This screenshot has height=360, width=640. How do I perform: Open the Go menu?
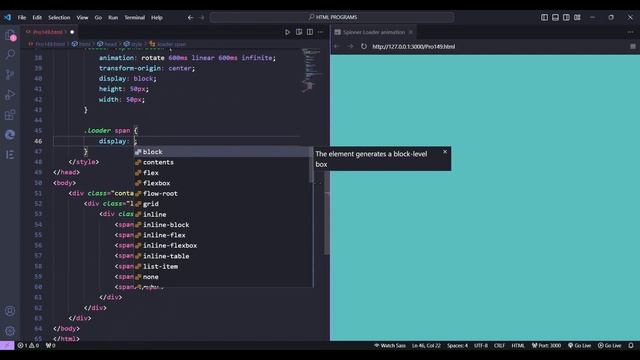tap(98, 18)
